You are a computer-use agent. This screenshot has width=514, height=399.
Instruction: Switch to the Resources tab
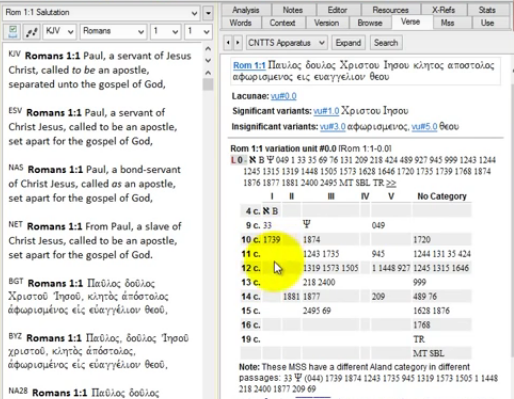(390, 10)
